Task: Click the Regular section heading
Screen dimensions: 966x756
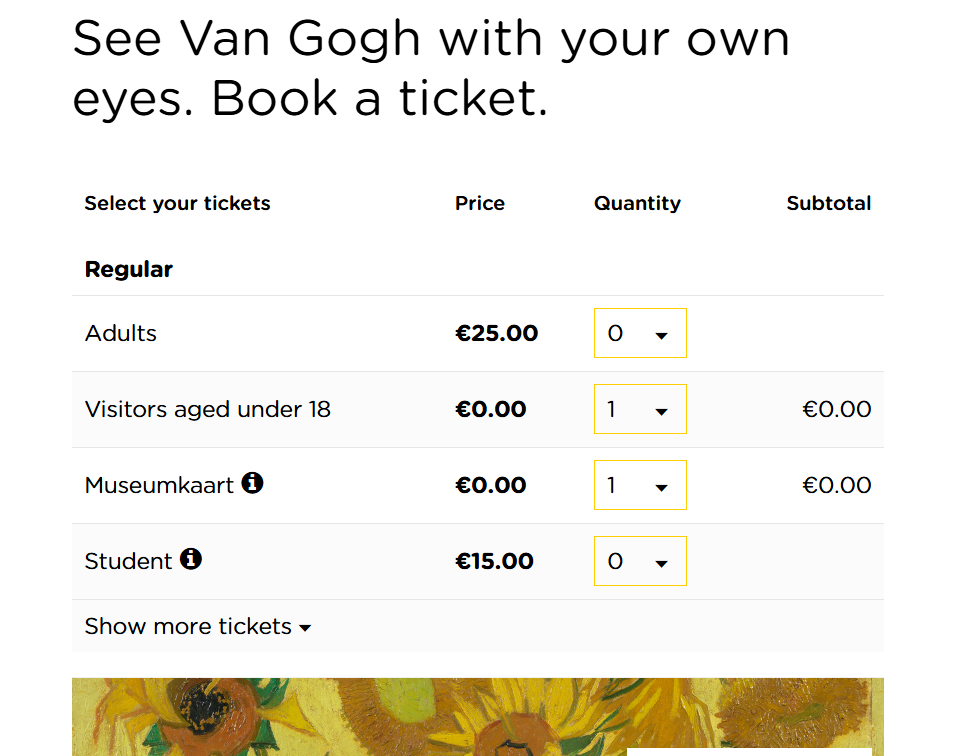Action: click(129, 269)
